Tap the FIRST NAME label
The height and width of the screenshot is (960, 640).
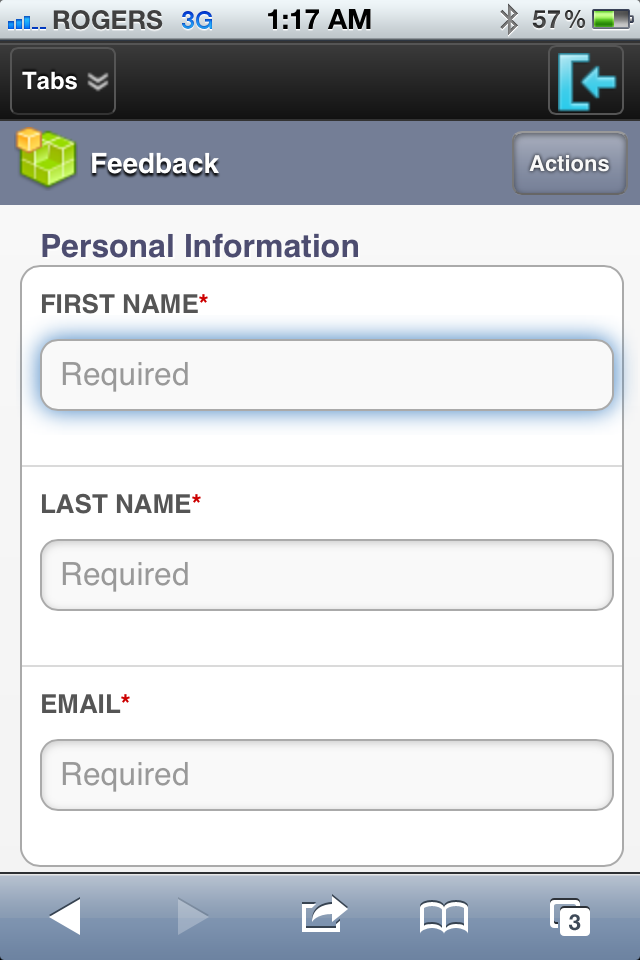(x=119, y=304)
